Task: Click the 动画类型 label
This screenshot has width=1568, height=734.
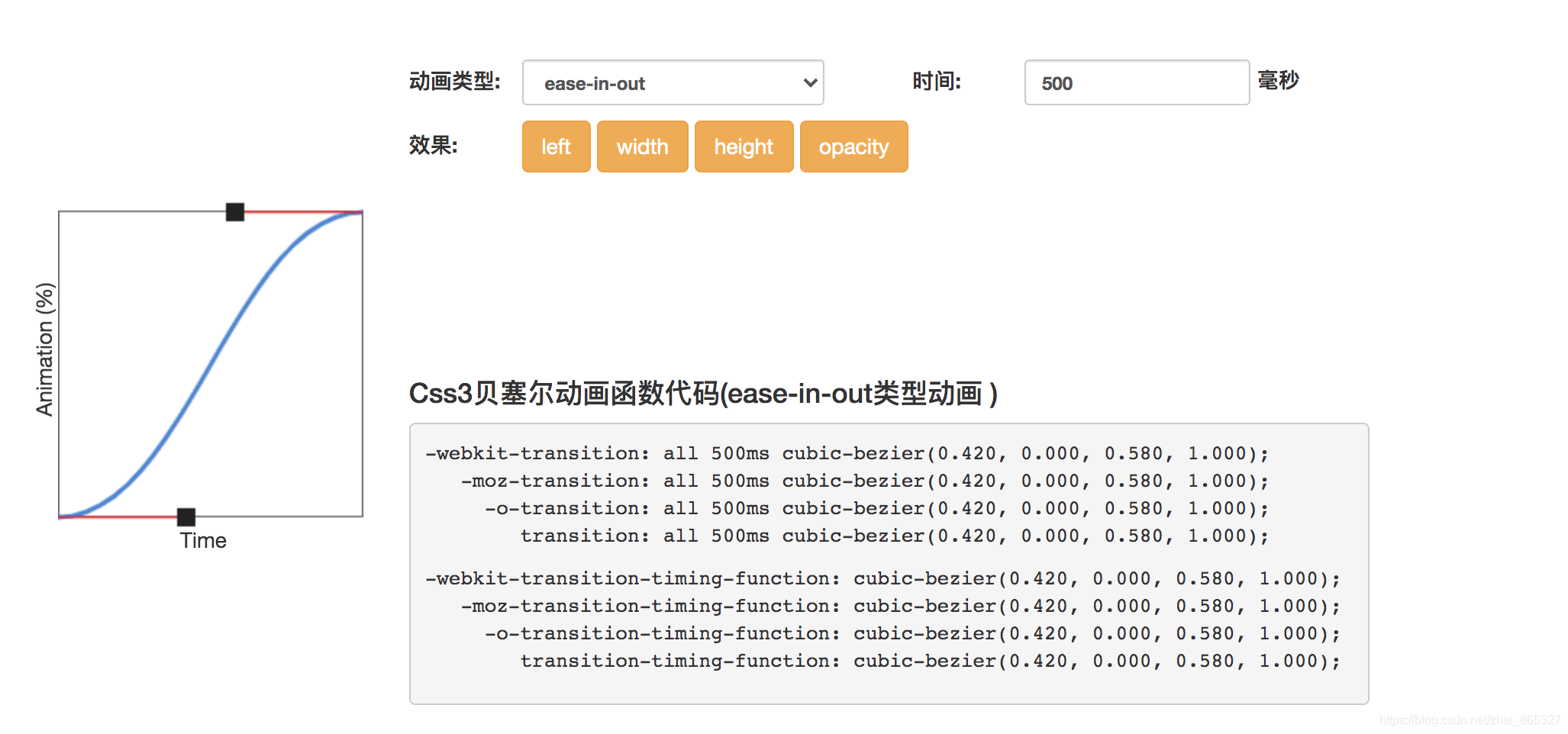Action: pos(455,81)
